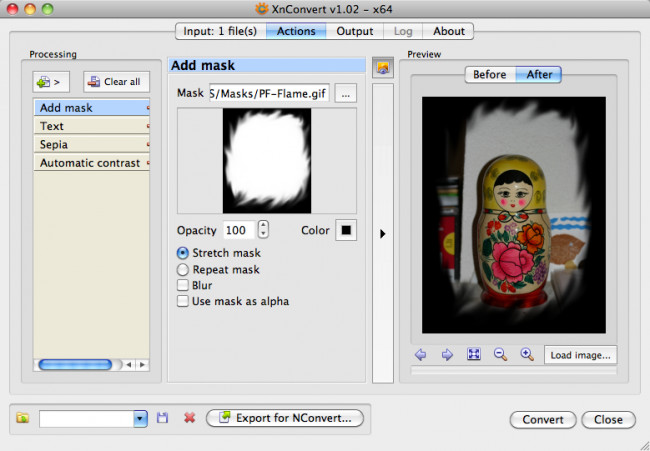Show previous image with left arrow
This screenshot has height=451, width=650.
[x=421, y=355]
